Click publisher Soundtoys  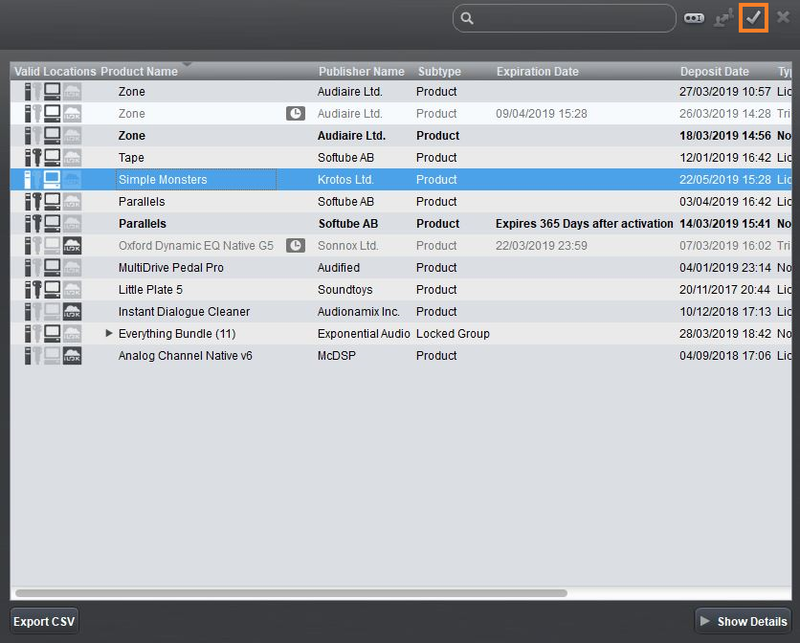pos(345,289)
